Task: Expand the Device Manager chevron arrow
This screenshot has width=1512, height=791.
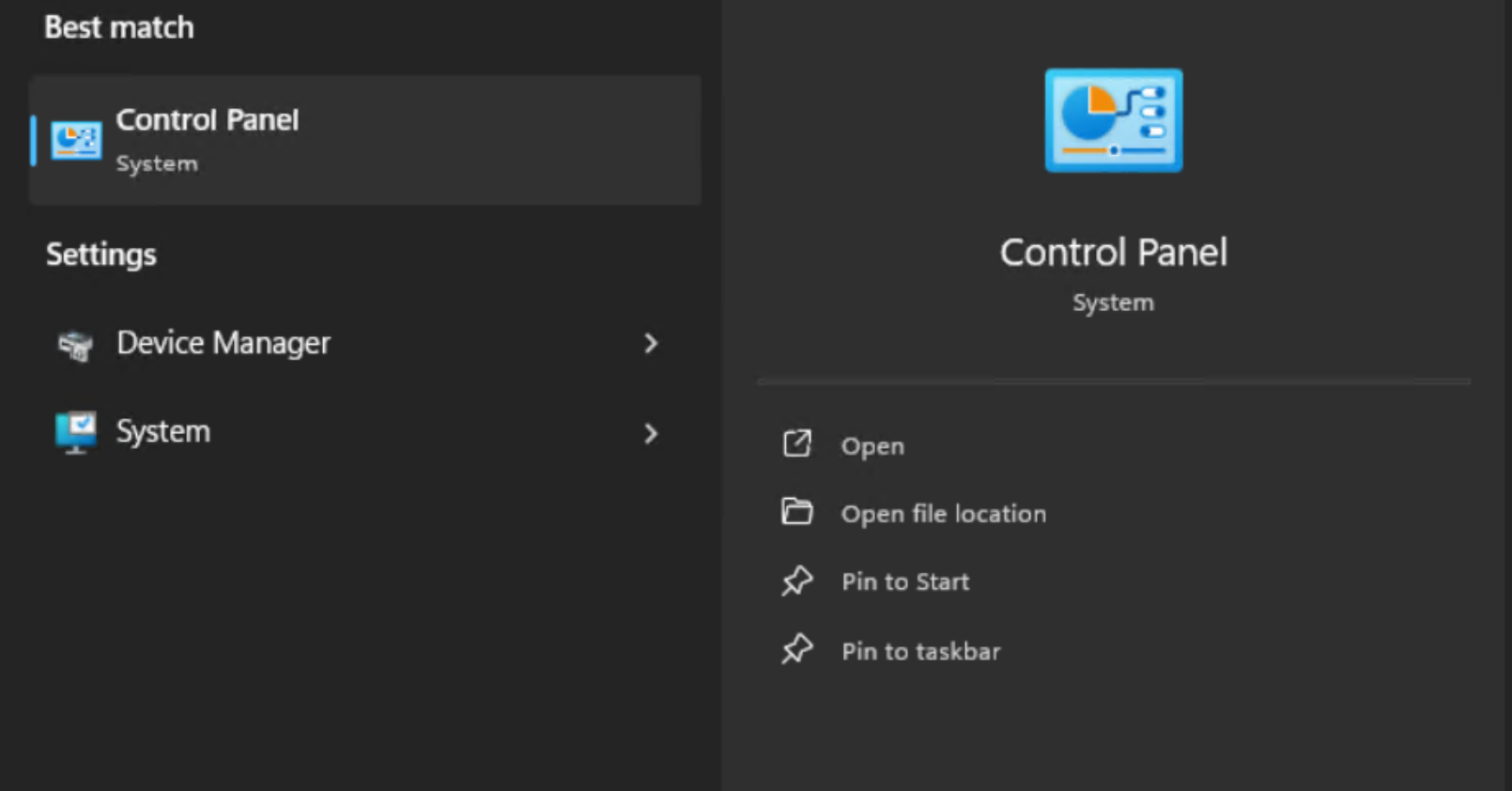Action: [651, 344]
